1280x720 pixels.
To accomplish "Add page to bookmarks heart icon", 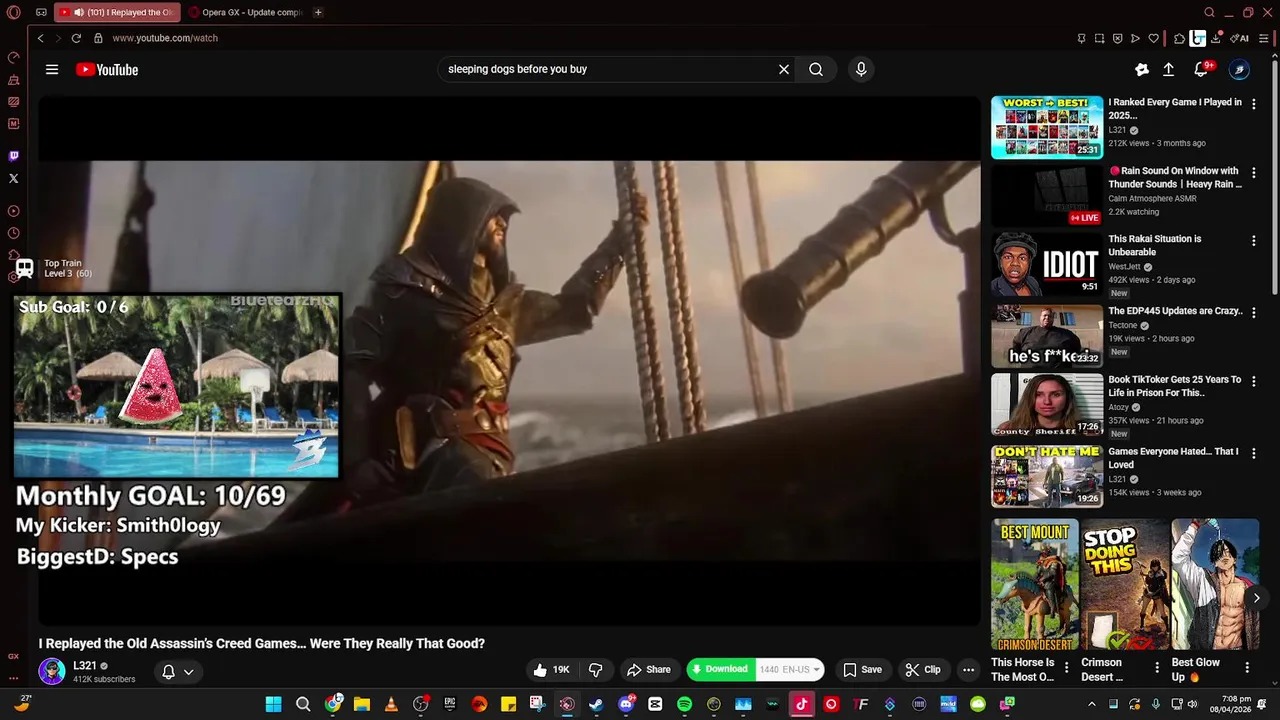I will pos(1153,39).
